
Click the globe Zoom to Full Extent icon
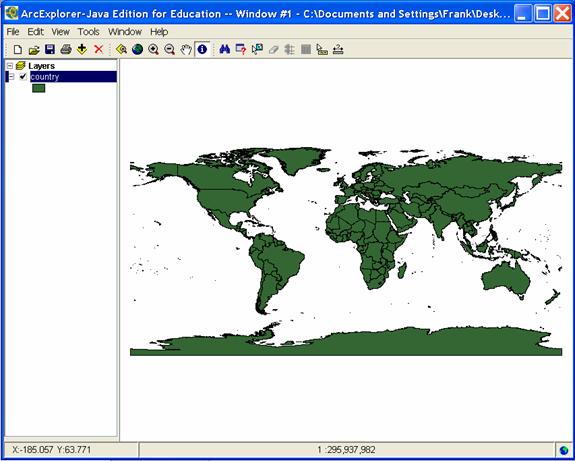138,49
